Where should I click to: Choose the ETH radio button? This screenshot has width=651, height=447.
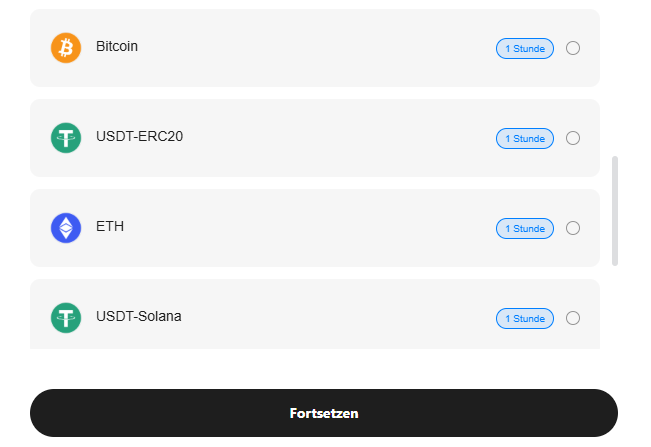pyautogui.click(x=573, y=228)
